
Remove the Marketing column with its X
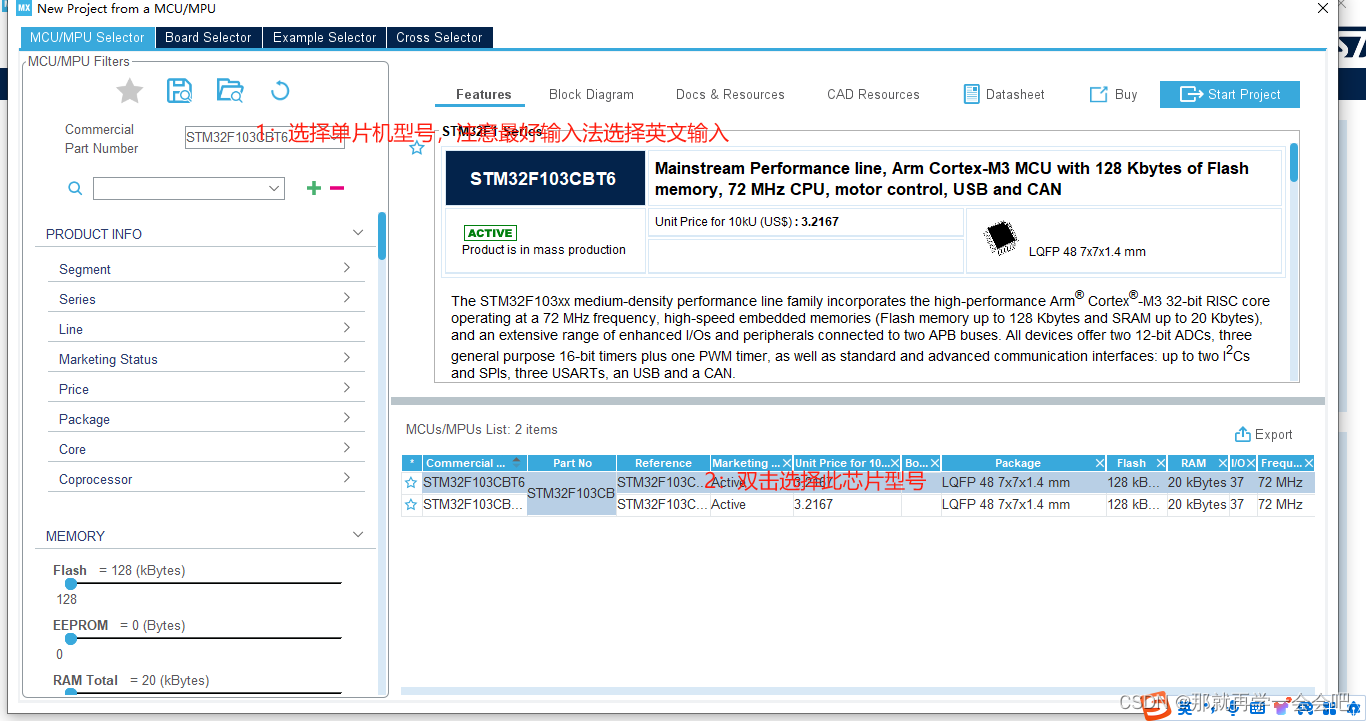(787, 463)
